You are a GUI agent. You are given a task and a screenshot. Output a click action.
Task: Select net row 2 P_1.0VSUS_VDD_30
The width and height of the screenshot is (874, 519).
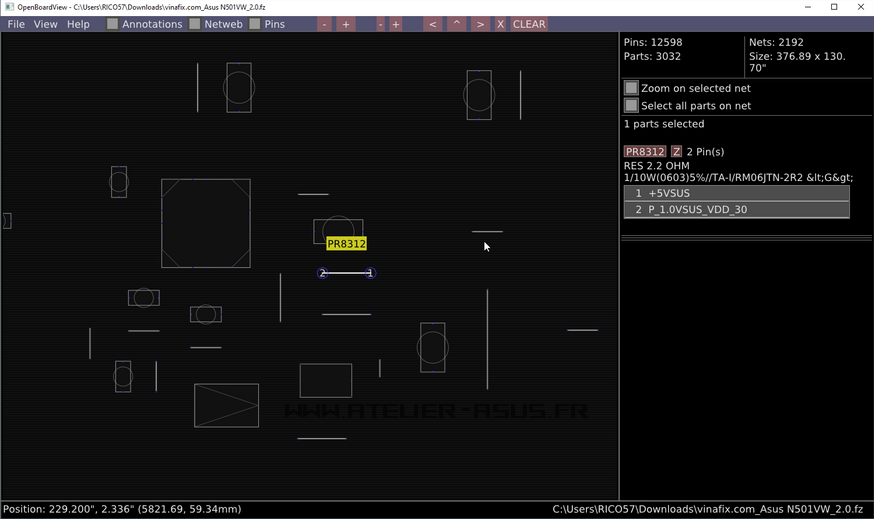pos(736,210)
